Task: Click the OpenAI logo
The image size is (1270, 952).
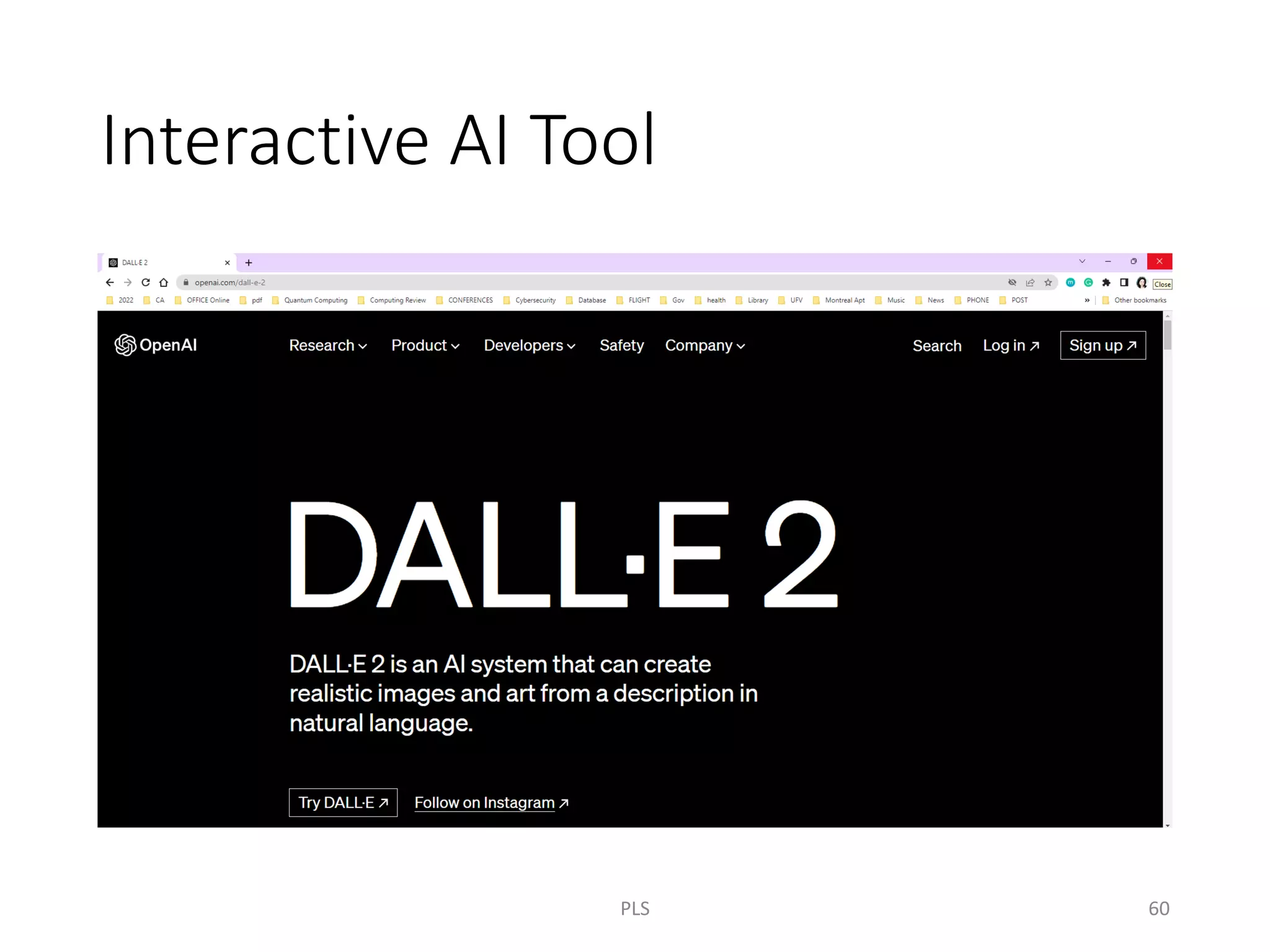Action: pyautogui.click(x=156, y=345)
